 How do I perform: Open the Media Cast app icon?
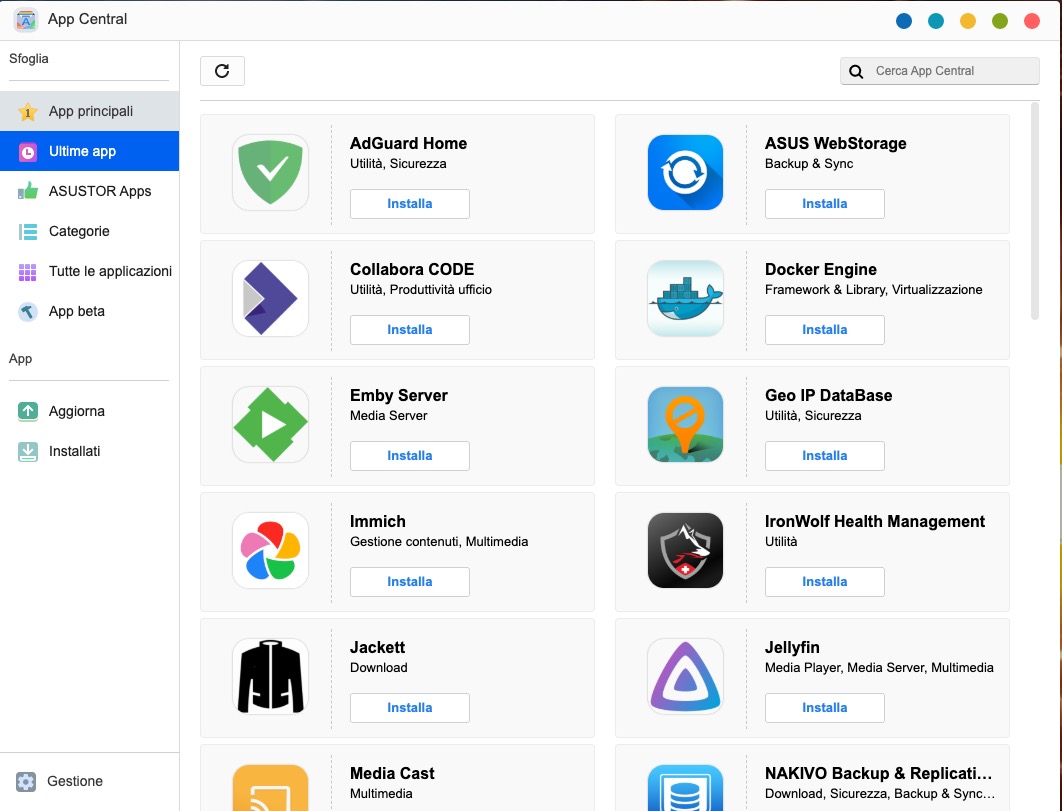tap(270, 788)
